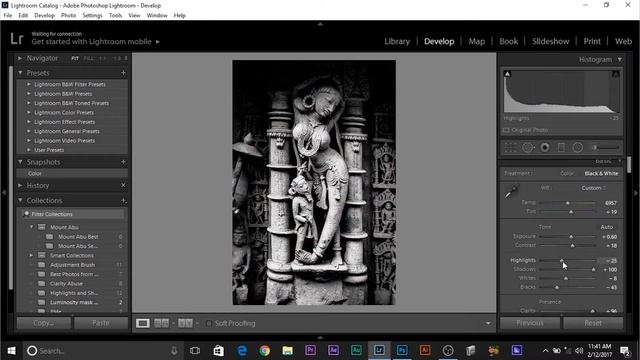Pick the White Balance Selector eyedropper
The width and height of the screenshot is (640, 360).
click(x=511, y=191)
